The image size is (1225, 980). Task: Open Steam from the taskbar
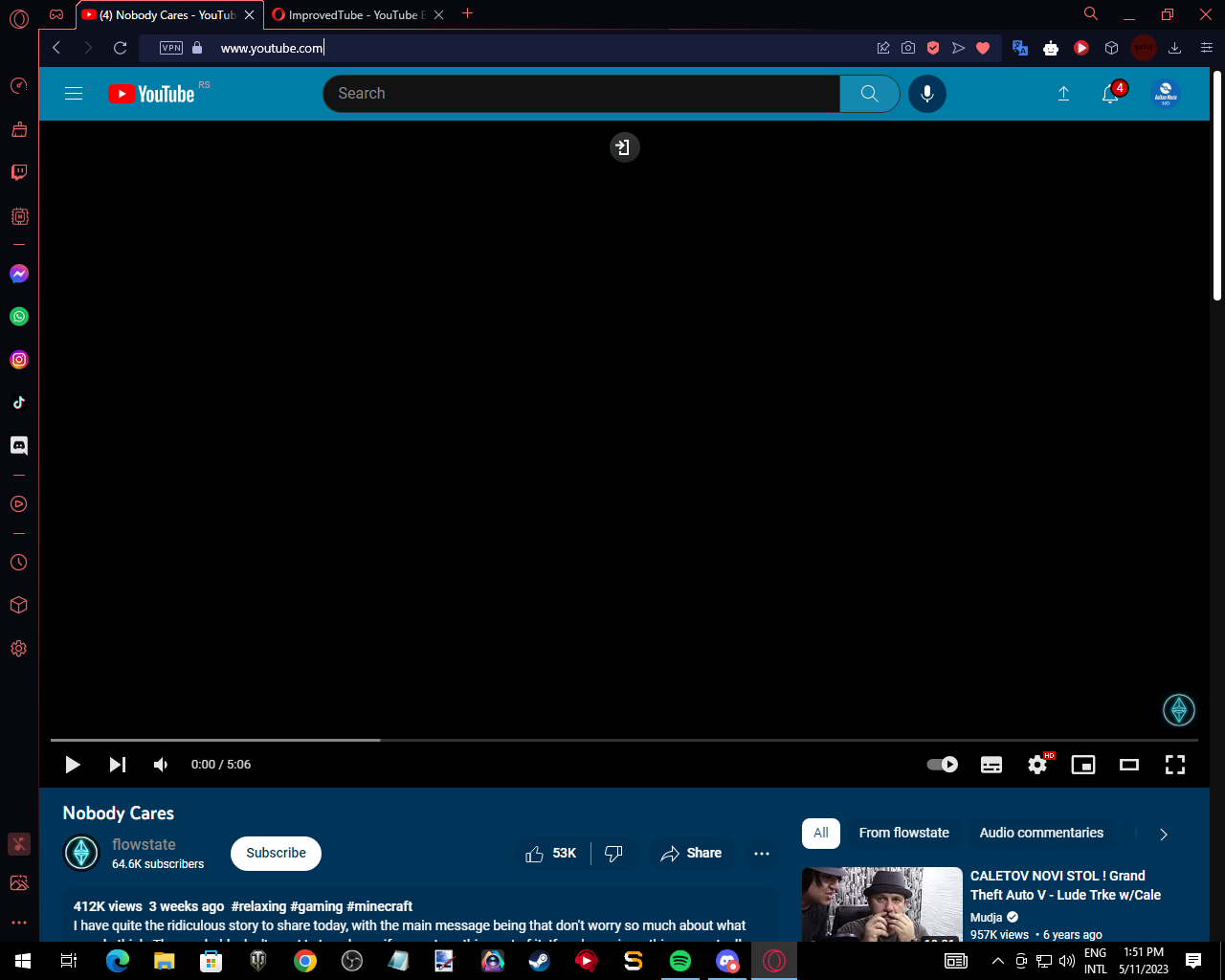[x=540, y=961]
